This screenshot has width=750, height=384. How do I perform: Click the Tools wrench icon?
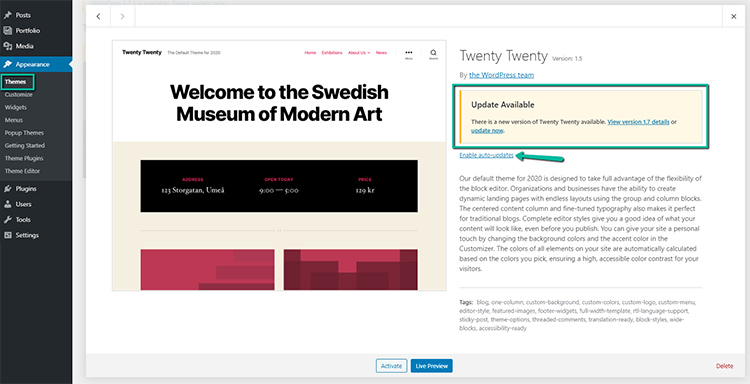pos(8,219)
